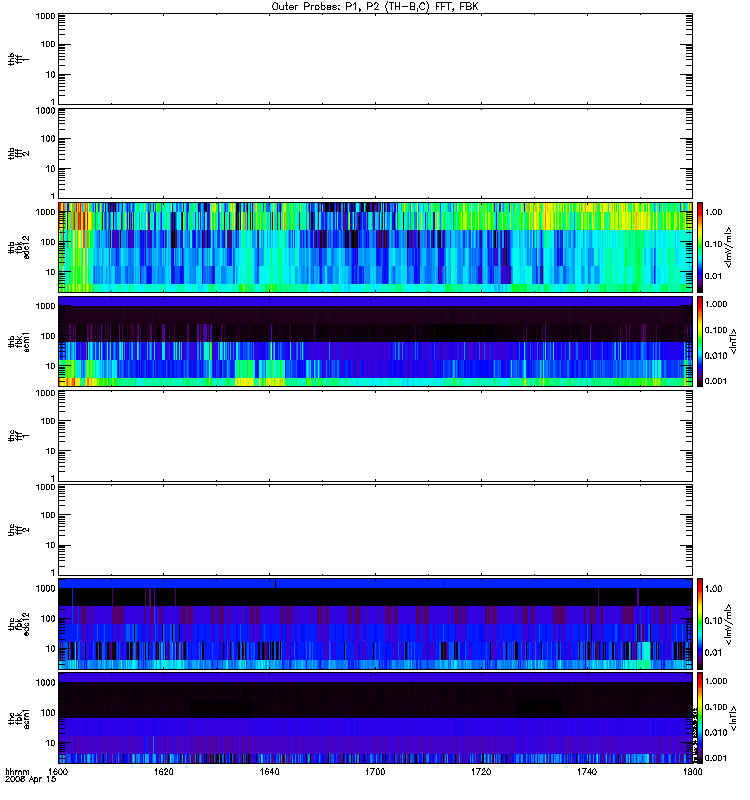This screenshot has width=750, height=800.
Task: Select the thb fbk edc12 spectrogram panel
Action: (376, 247)
